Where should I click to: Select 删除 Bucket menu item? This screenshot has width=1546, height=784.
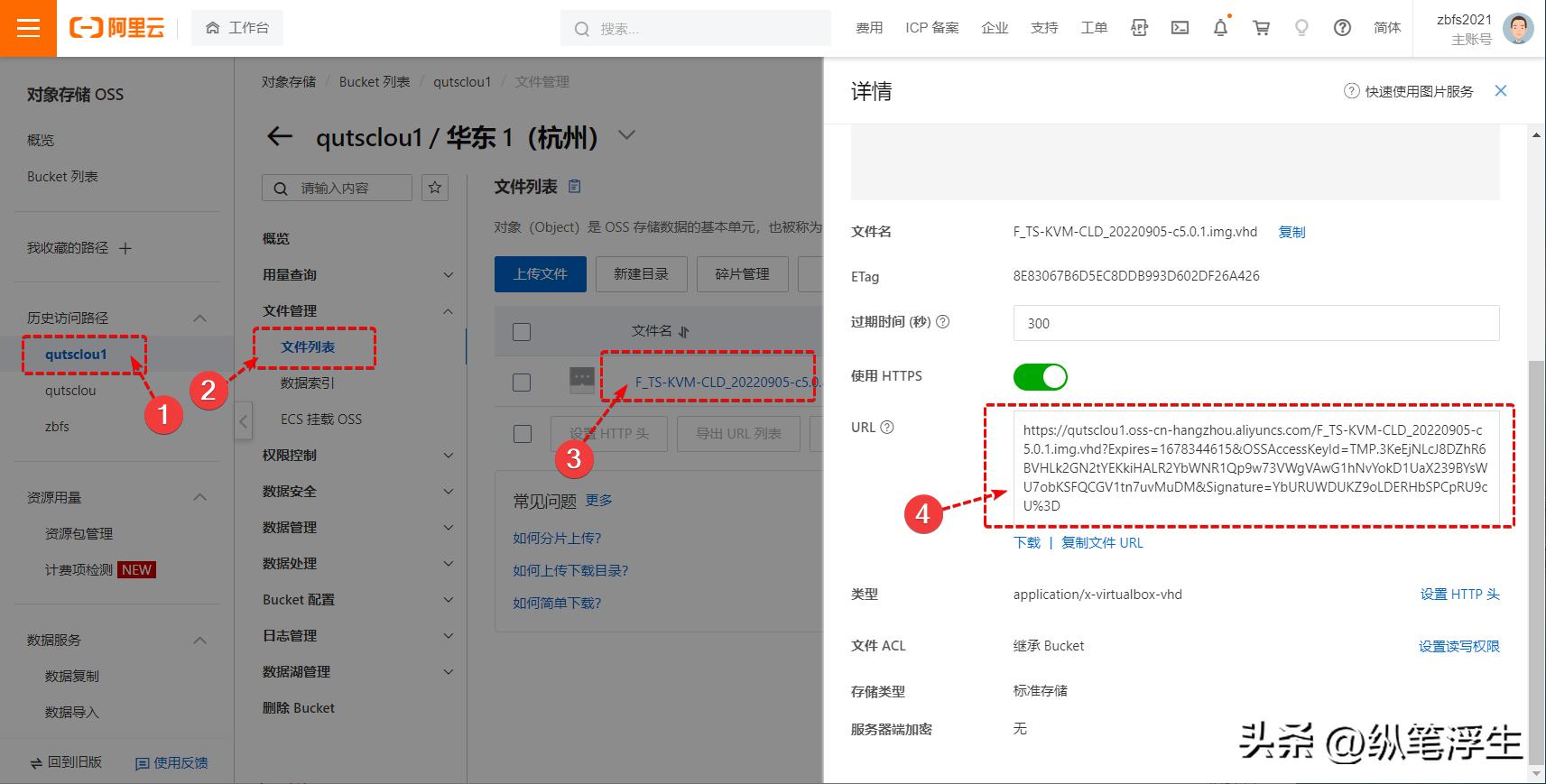click(x=299, y=707)
